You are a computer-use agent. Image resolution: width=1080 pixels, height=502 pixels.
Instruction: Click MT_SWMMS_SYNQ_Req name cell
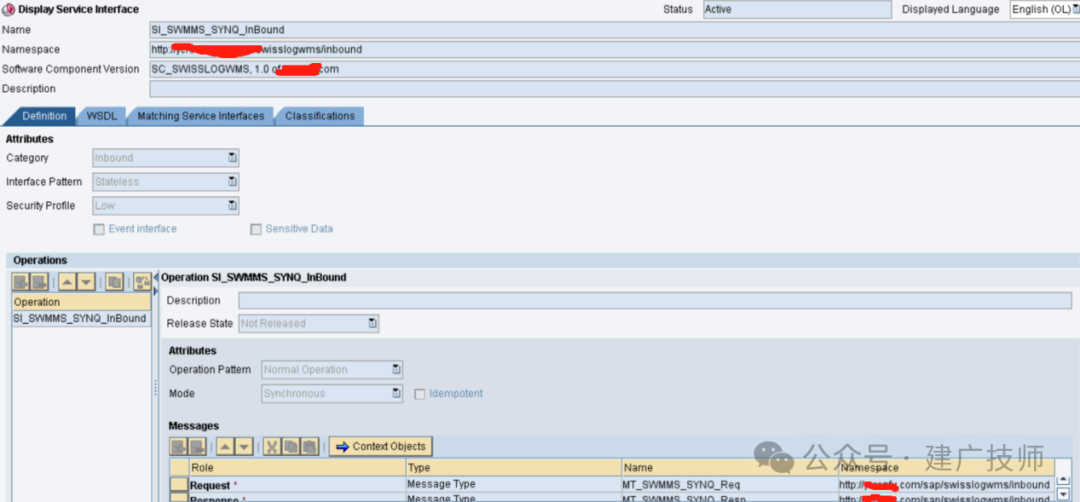point(730,485)
